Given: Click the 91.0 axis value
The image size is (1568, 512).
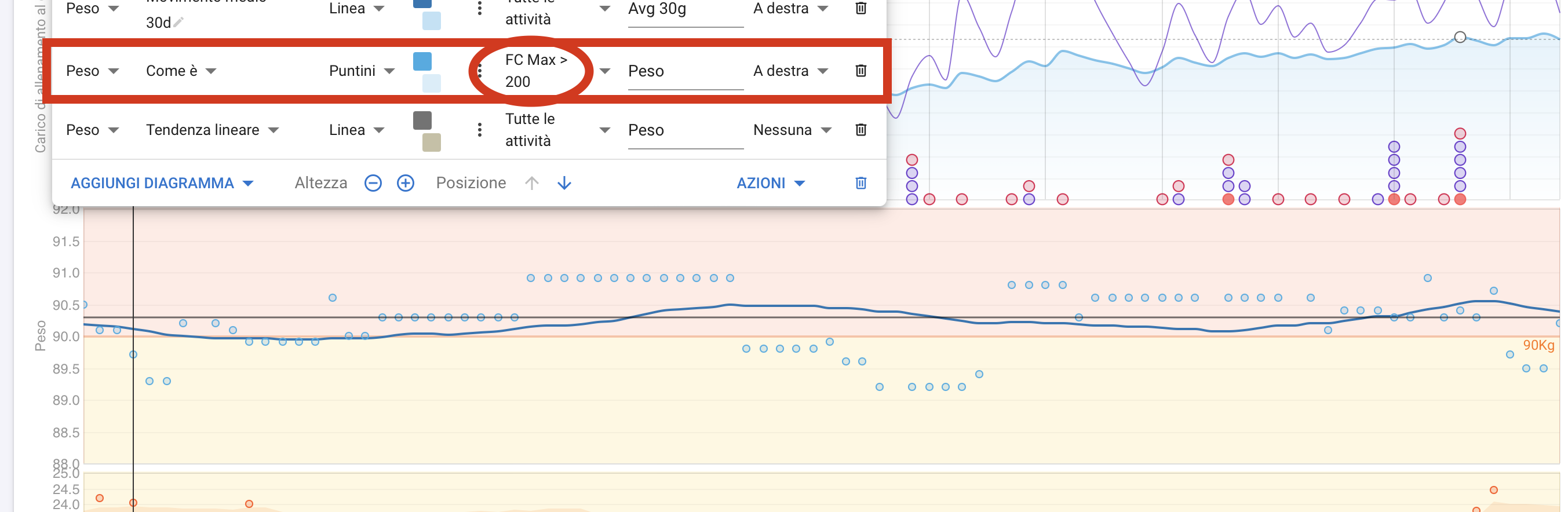Looking at the screenshot, I should coord(65,273).
